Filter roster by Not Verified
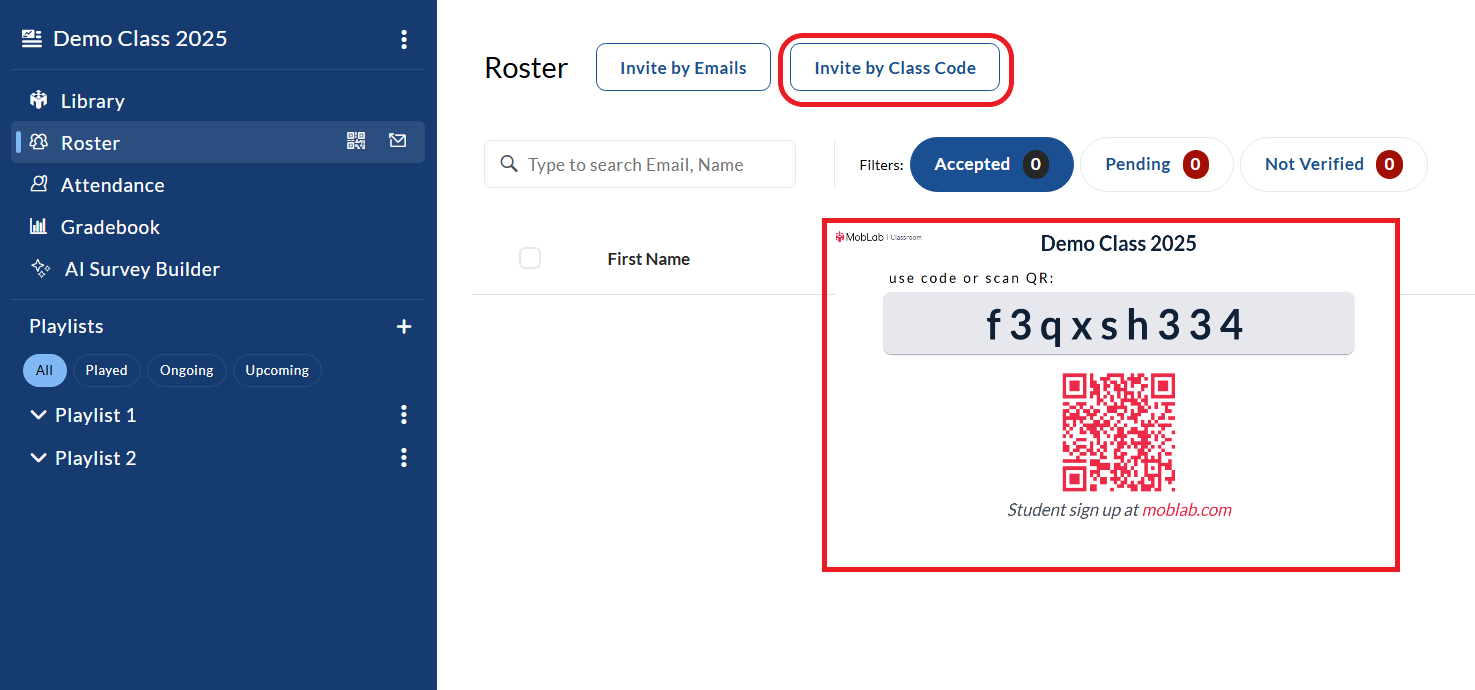This screenshot has width=1475, height=690. (x=1334, y=164)
